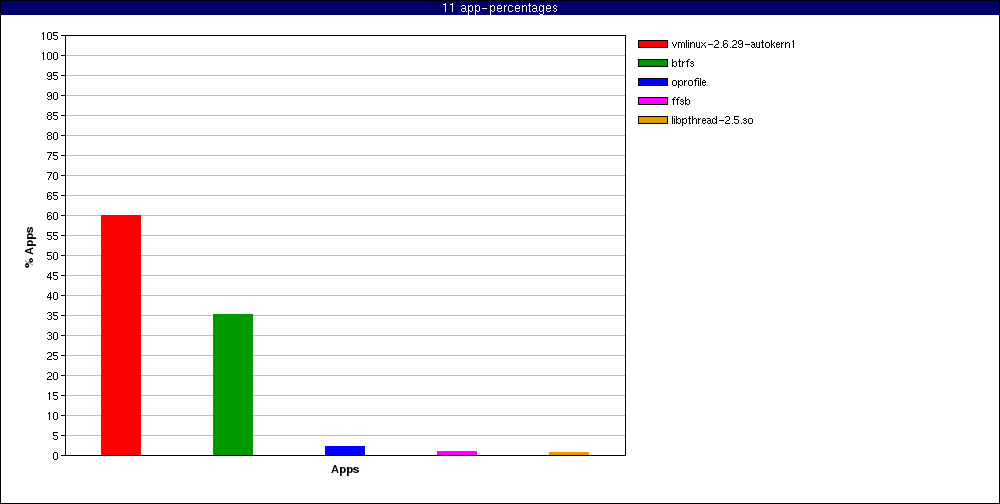Select the blue oprofile legend swatch
Screen dimensions: 1000x504
click(x=652, y=82)
